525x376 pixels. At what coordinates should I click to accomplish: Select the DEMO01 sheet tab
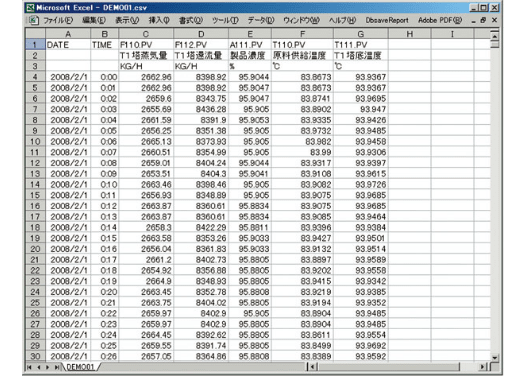pos(80,367)
